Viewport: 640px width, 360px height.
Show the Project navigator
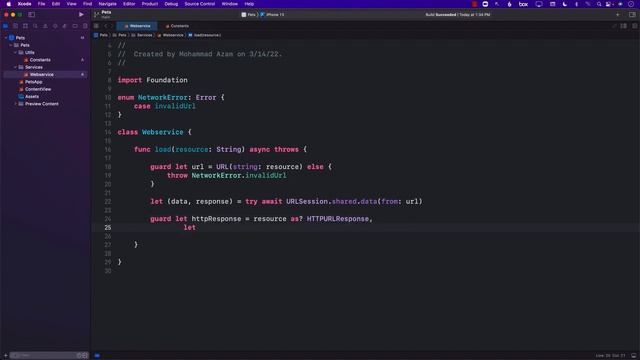[5, 26]
